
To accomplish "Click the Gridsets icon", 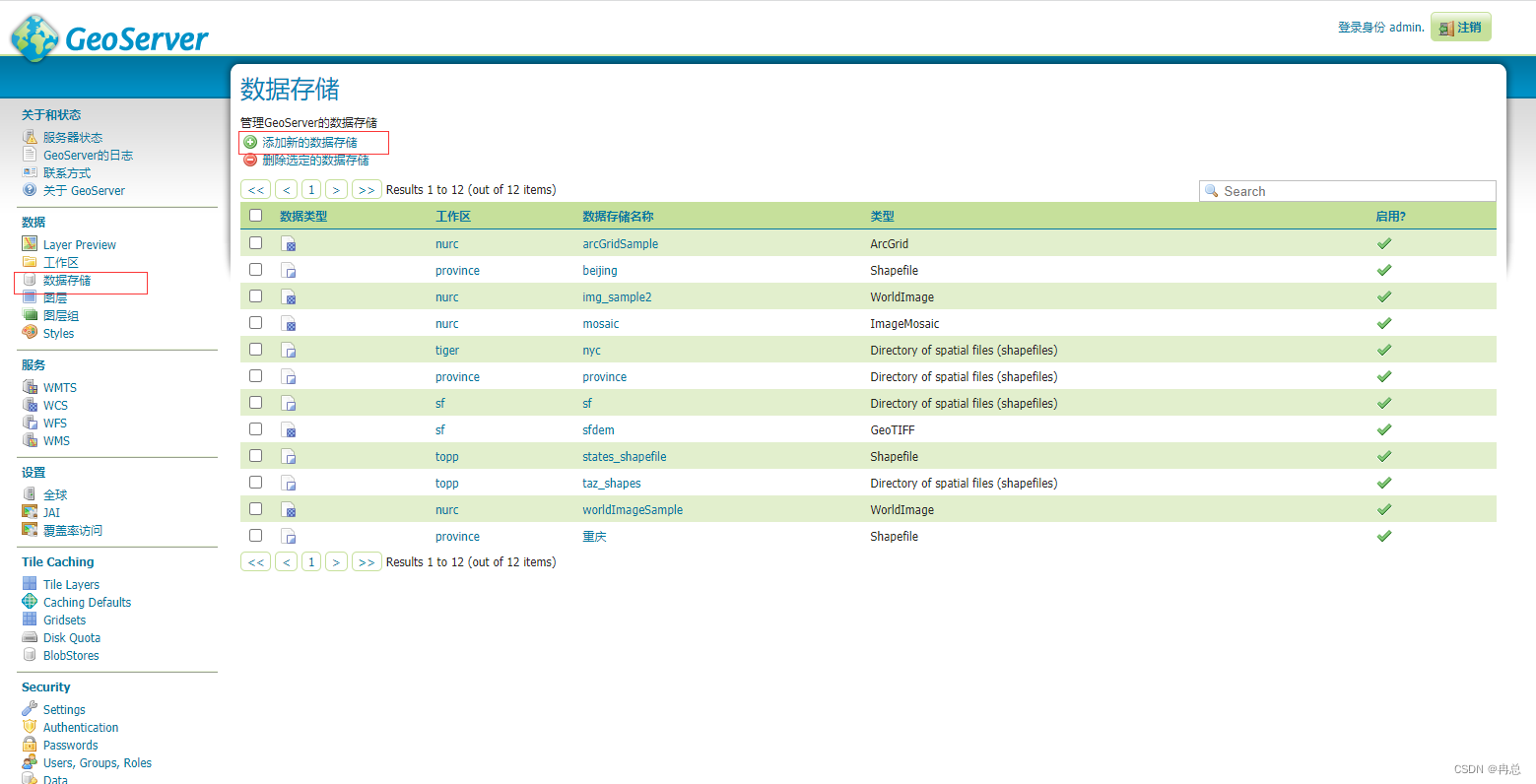I will 30,620.
